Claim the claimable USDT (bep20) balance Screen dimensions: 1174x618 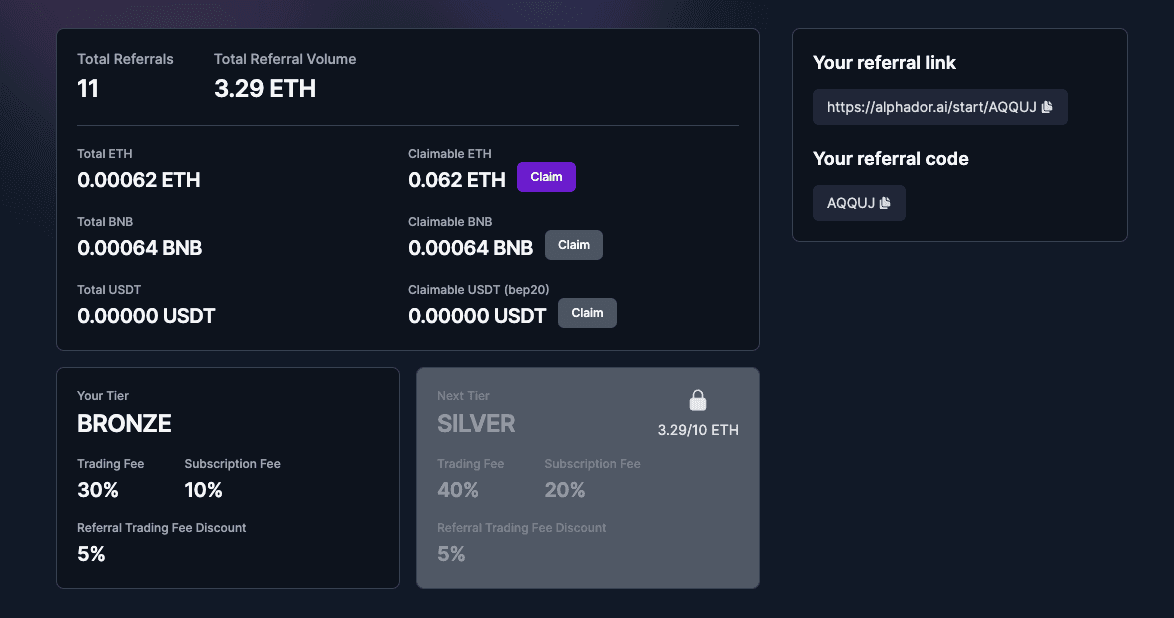pos(587,313)
